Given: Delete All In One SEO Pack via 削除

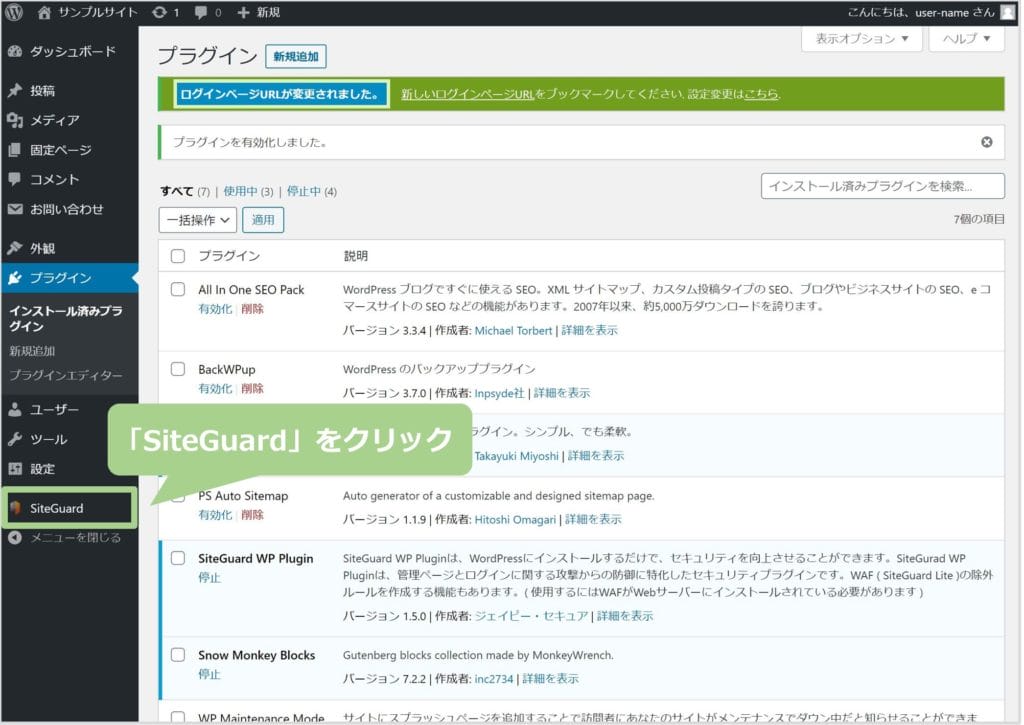Looking at the screenshot, I should (252, 309).
